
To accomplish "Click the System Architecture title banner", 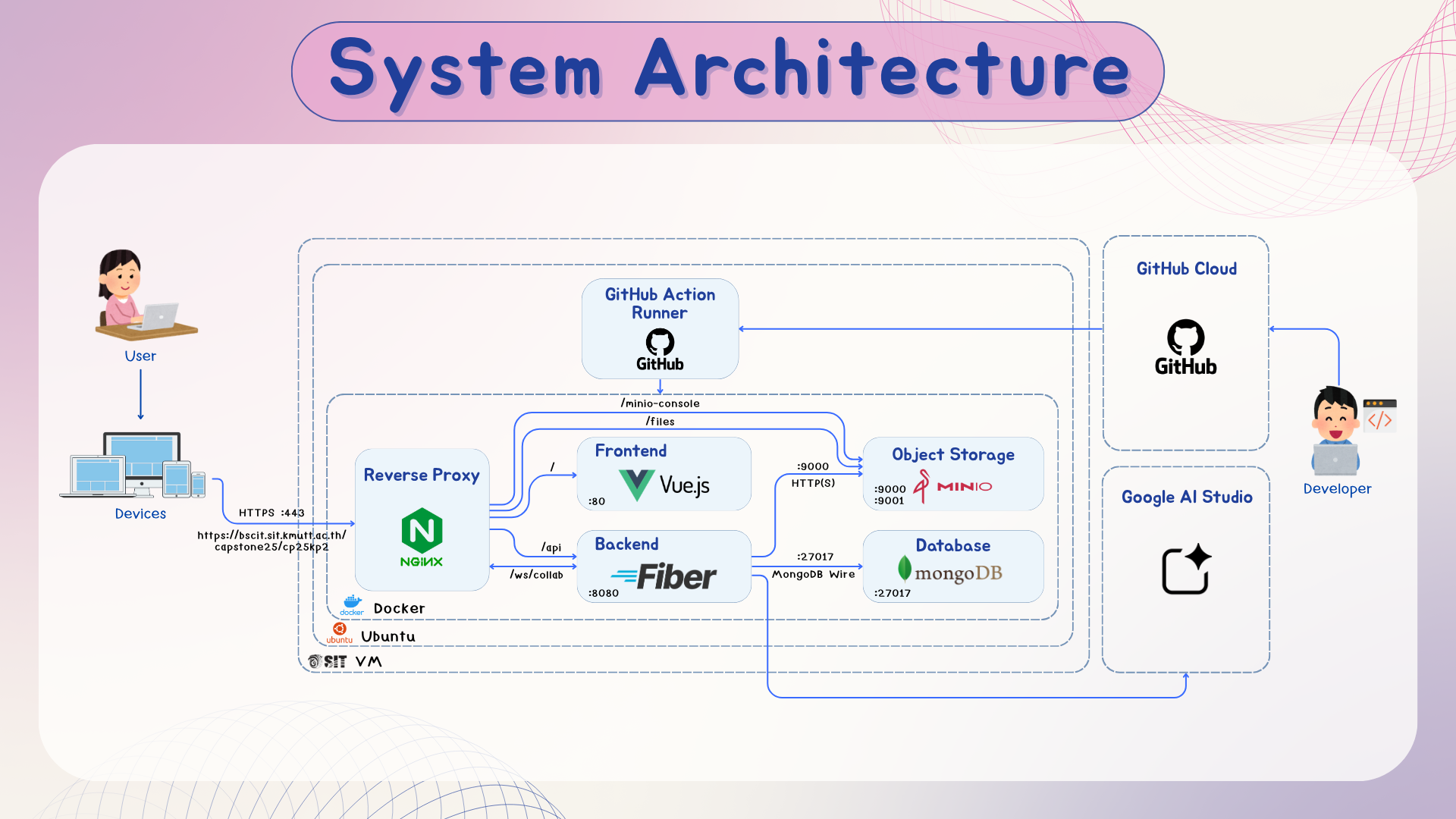I will point(727,71).
